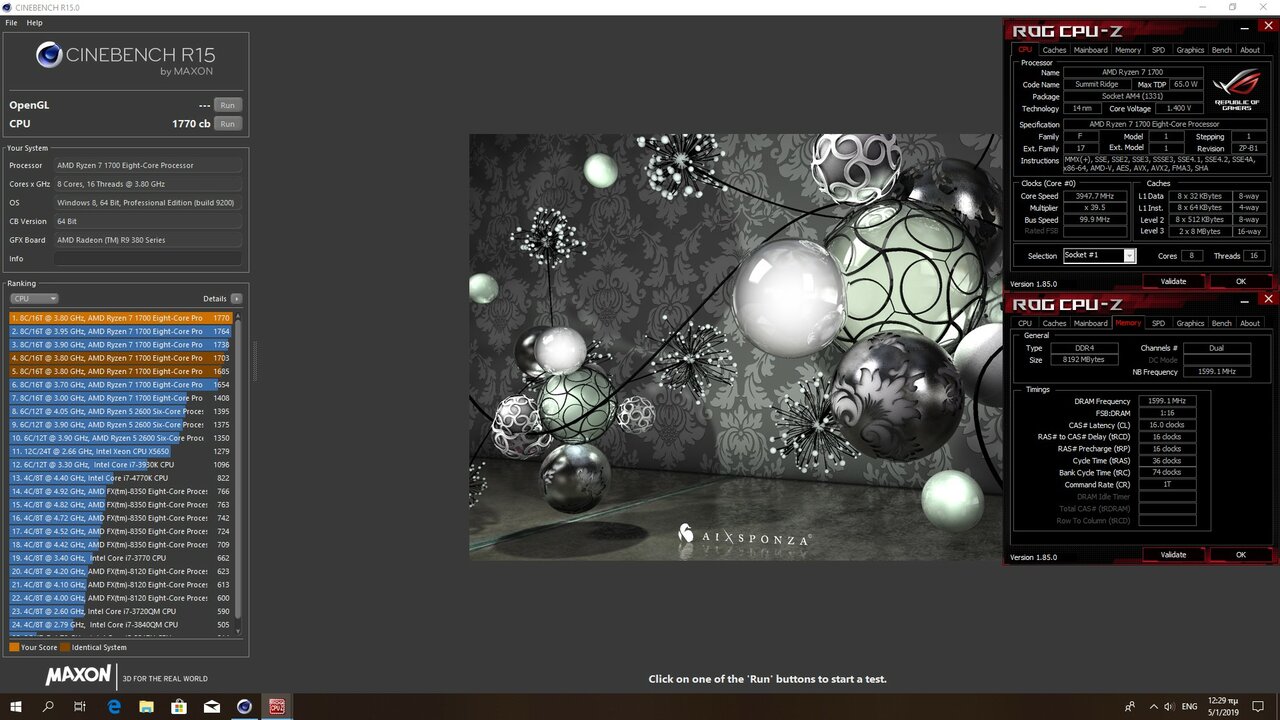1280x720 pixels.
Task: Click Validate in the lower CPU-Z window
Action: click(1173, 555)
